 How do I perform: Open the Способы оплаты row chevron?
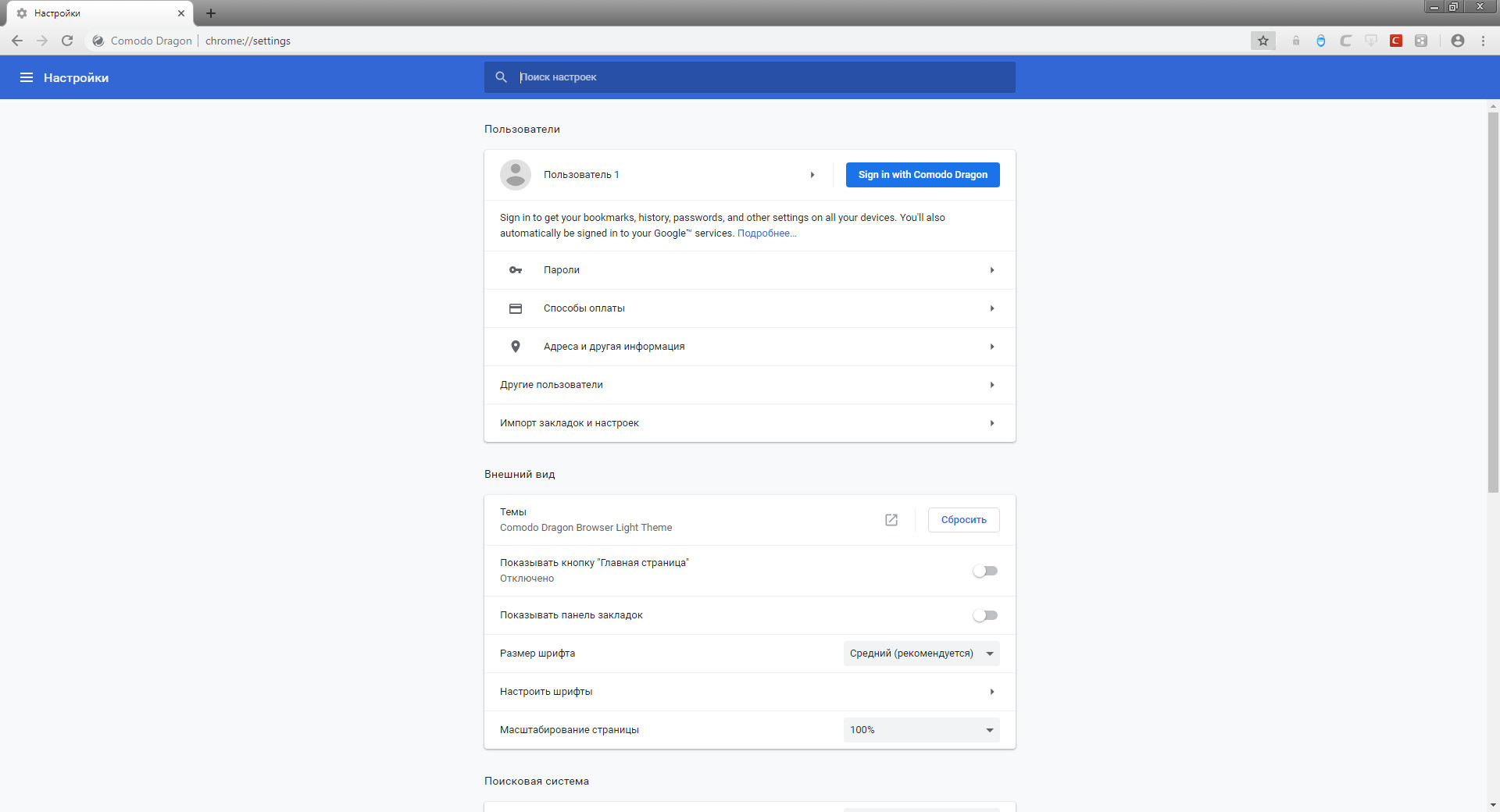click(x=992, y=308)
